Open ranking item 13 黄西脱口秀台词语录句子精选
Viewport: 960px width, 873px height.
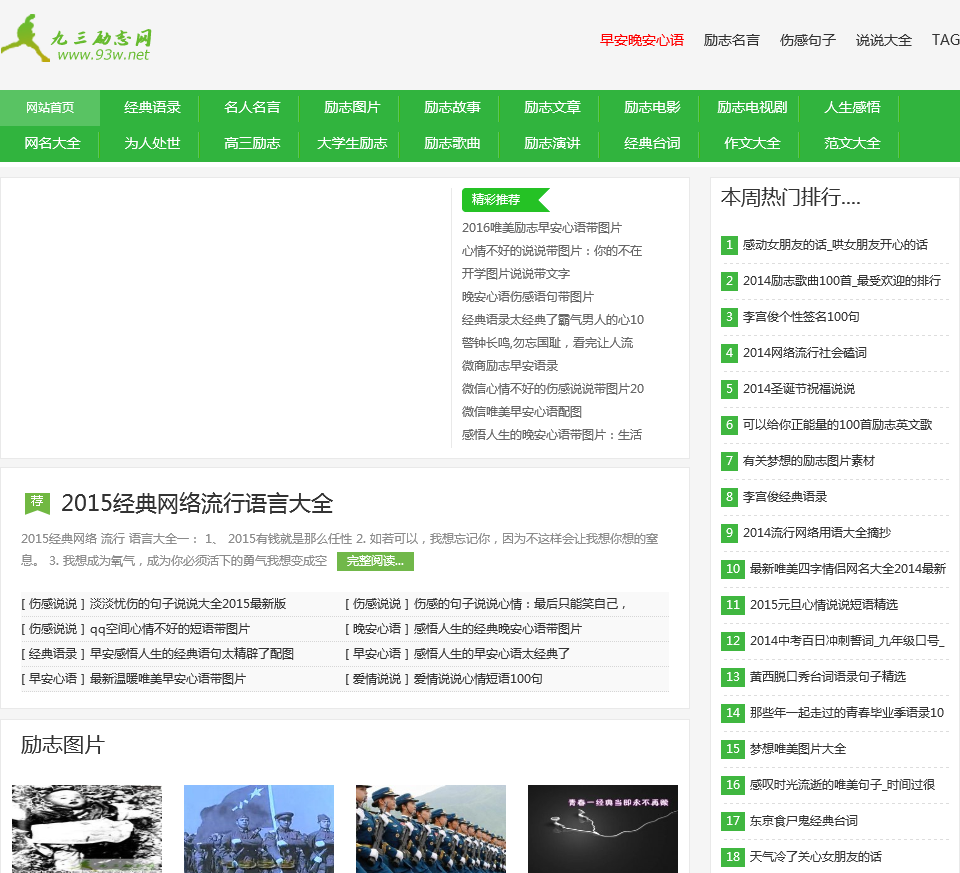pyautogui.click(x=827, y=677)
